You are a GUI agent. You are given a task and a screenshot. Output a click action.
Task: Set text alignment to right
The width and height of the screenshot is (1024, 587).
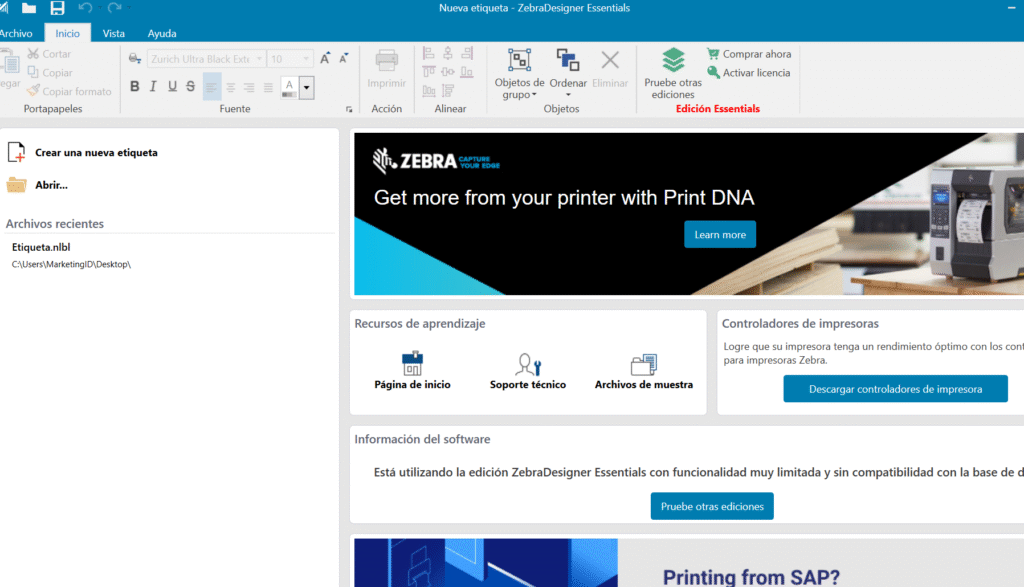tap(249, 87)
